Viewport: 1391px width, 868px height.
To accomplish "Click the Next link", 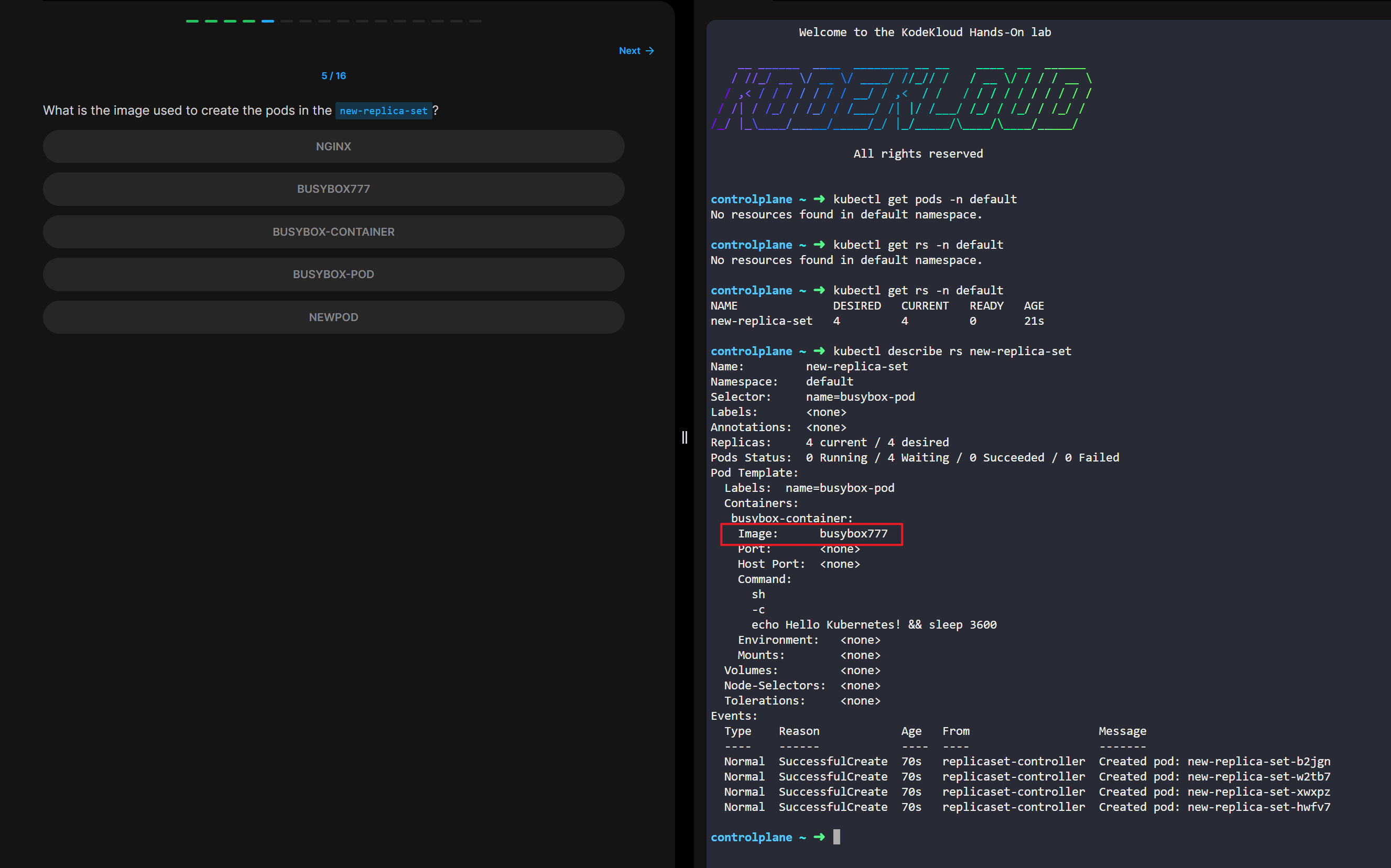I will pos(629,50).
